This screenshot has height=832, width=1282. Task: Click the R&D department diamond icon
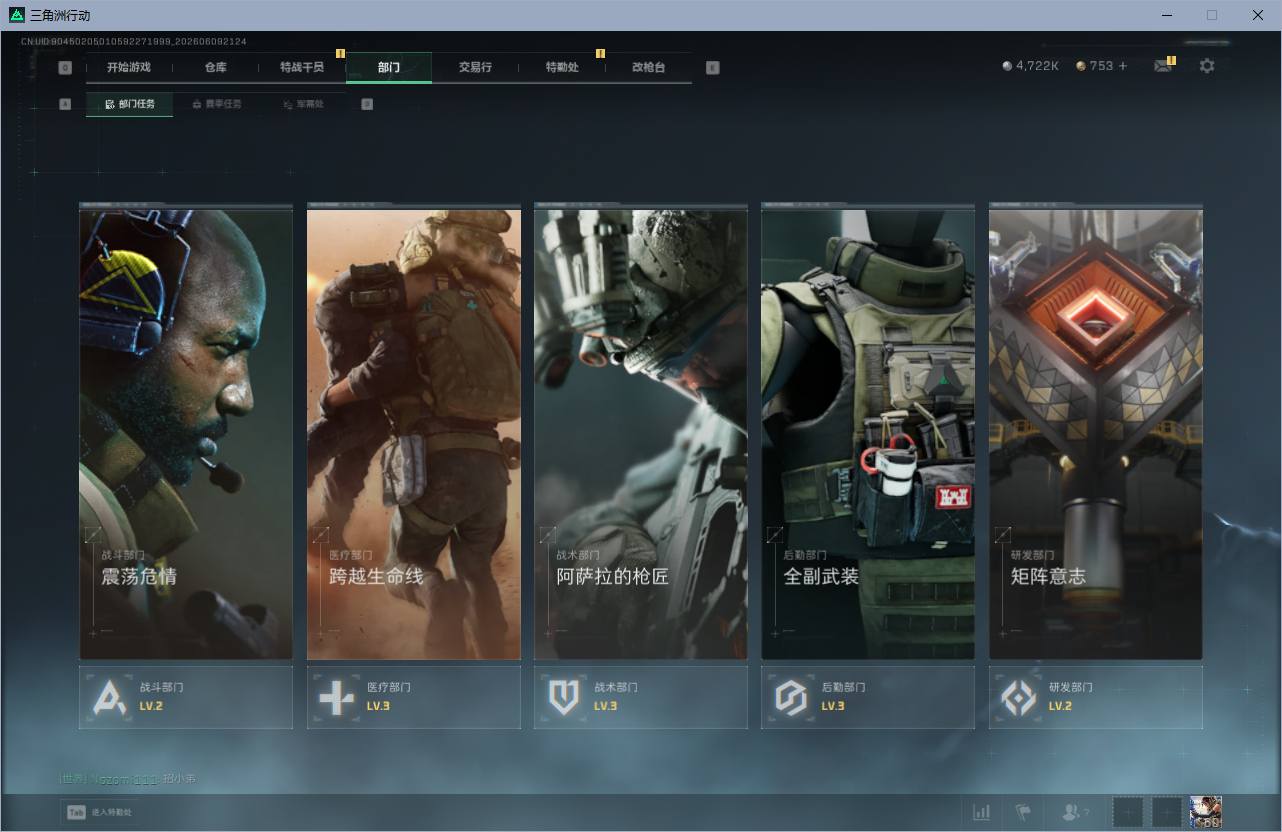(x=1019, y=697)
